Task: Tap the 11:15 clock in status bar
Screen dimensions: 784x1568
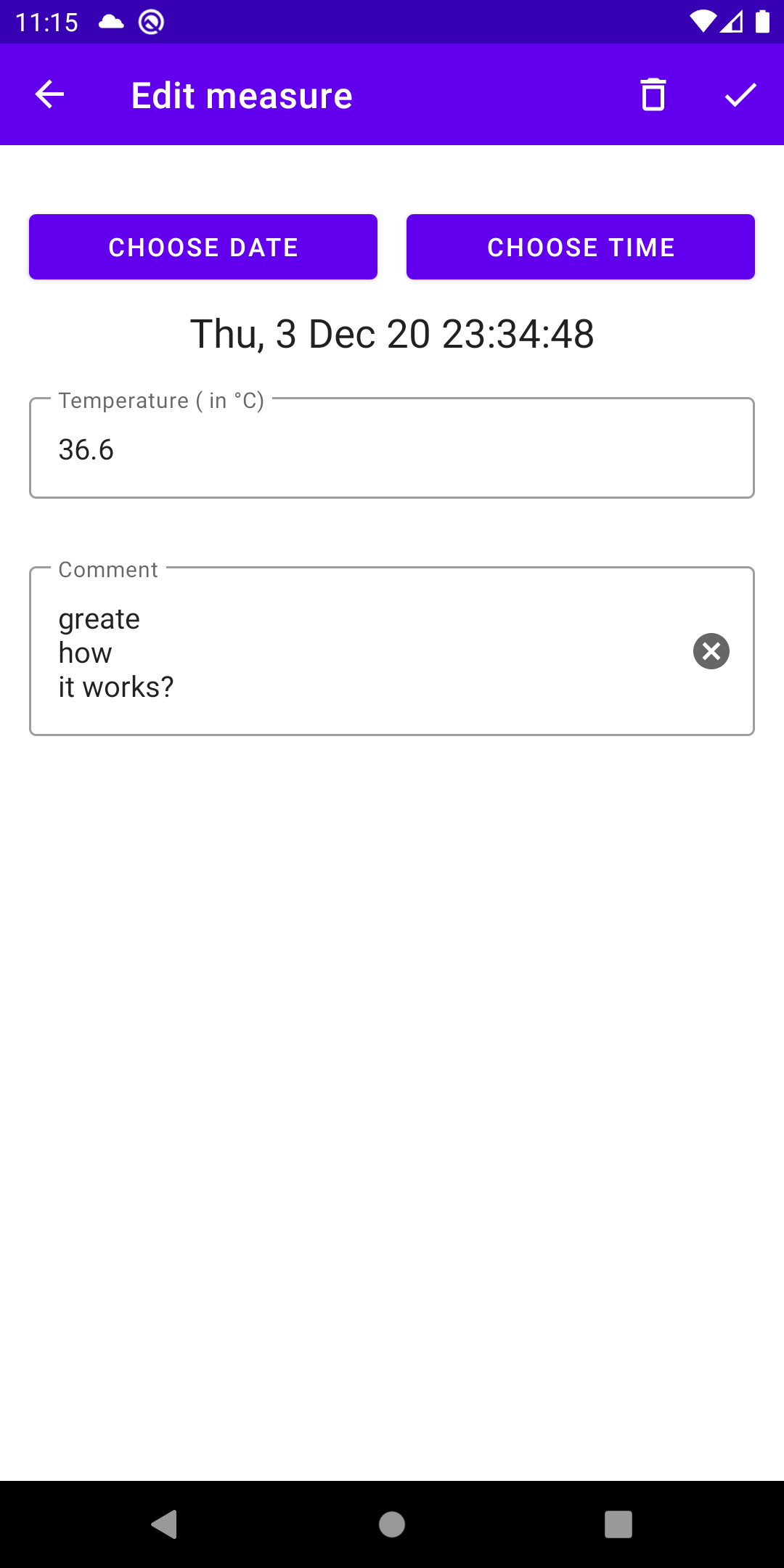Action: pyautogui.click(x=46, y=23)
